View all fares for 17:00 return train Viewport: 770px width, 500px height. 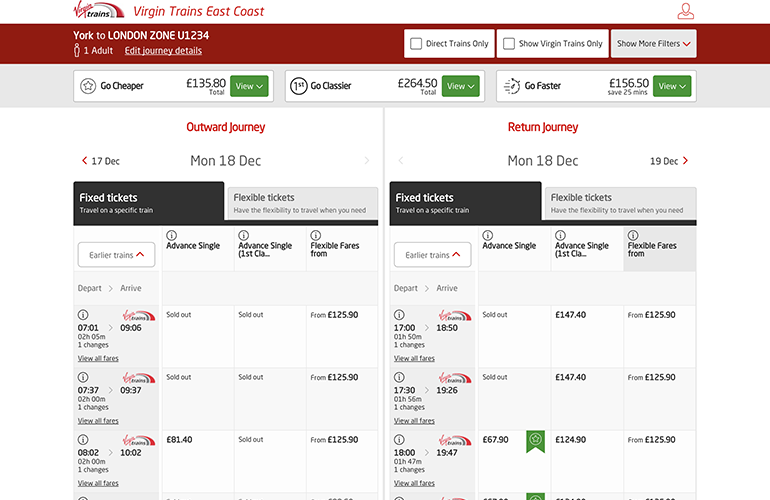[x=414, y=359]
